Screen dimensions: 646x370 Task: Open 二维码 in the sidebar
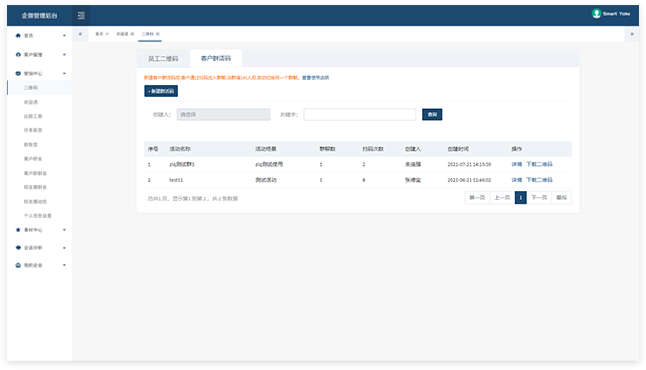pyautogui.click(x=31, y=88)
